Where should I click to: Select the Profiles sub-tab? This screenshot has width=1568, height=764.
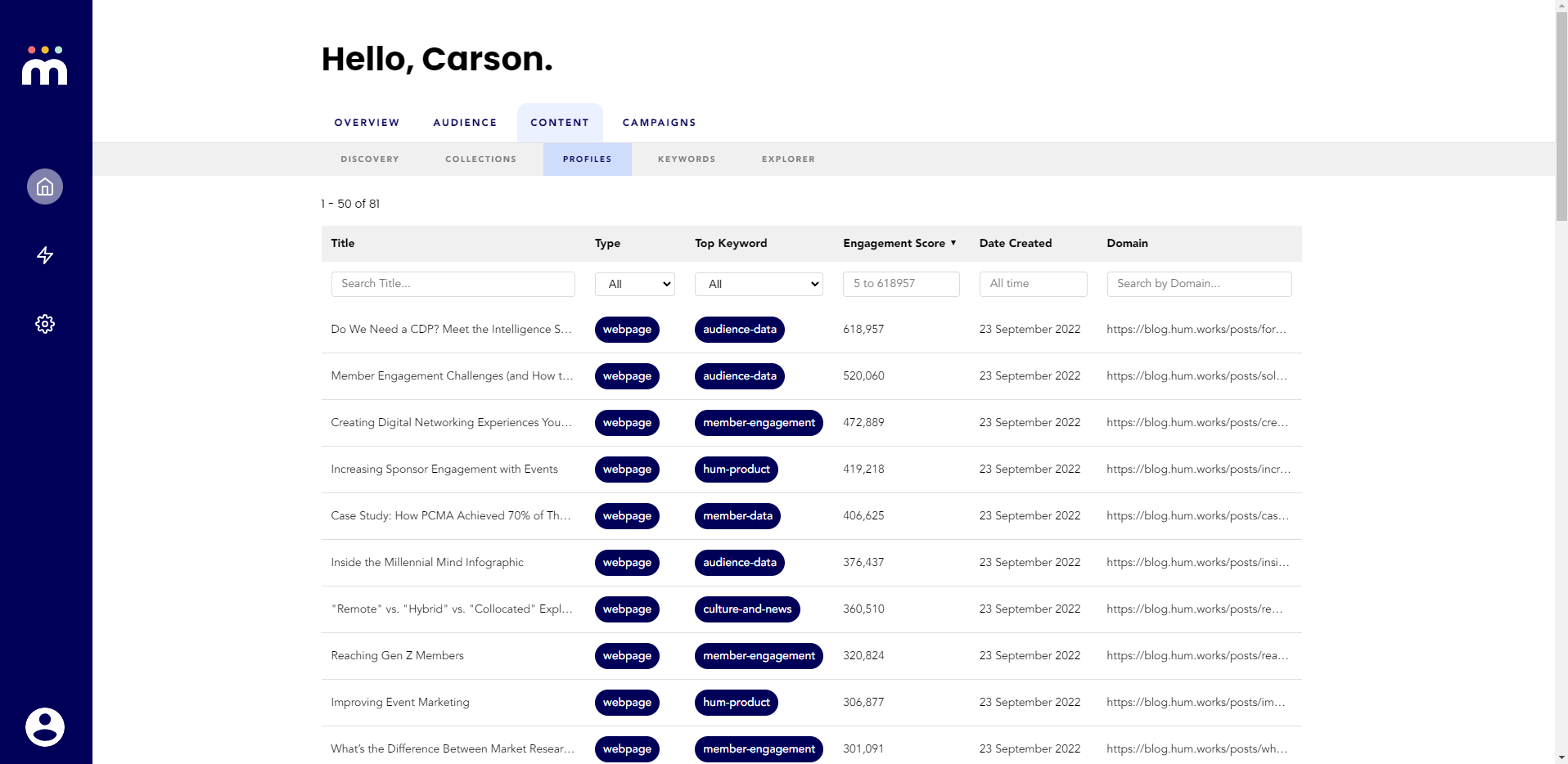pyautogui.click(x=587, y=160)
